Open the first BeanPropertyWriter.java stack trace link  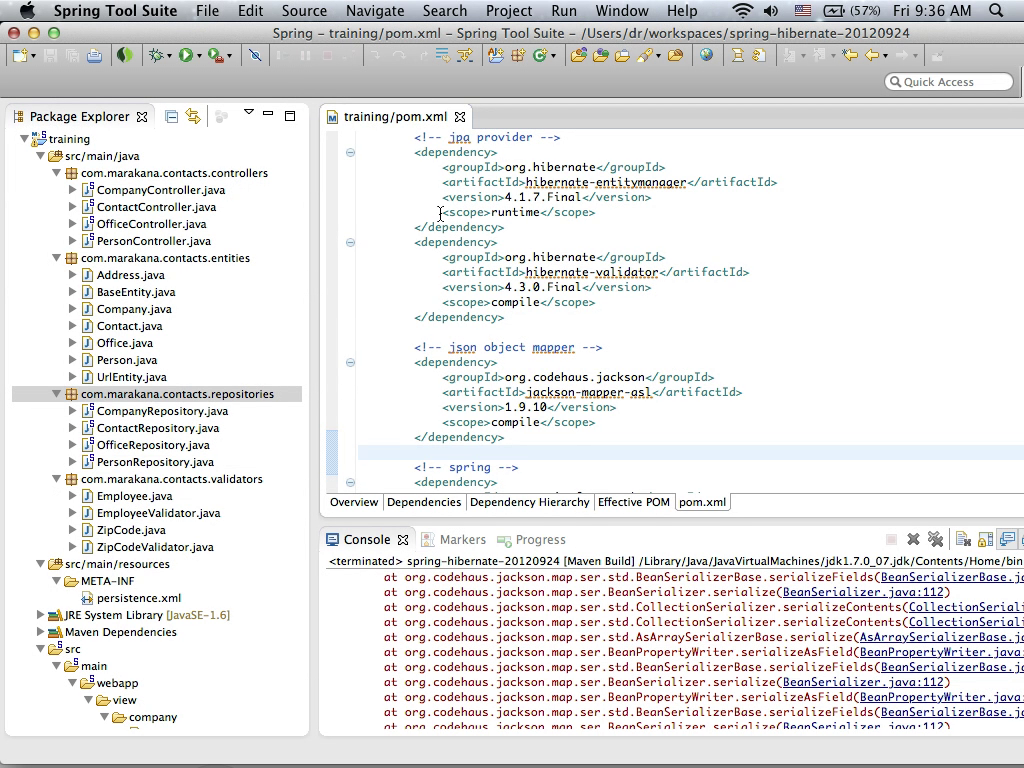(x=942, y=652)
